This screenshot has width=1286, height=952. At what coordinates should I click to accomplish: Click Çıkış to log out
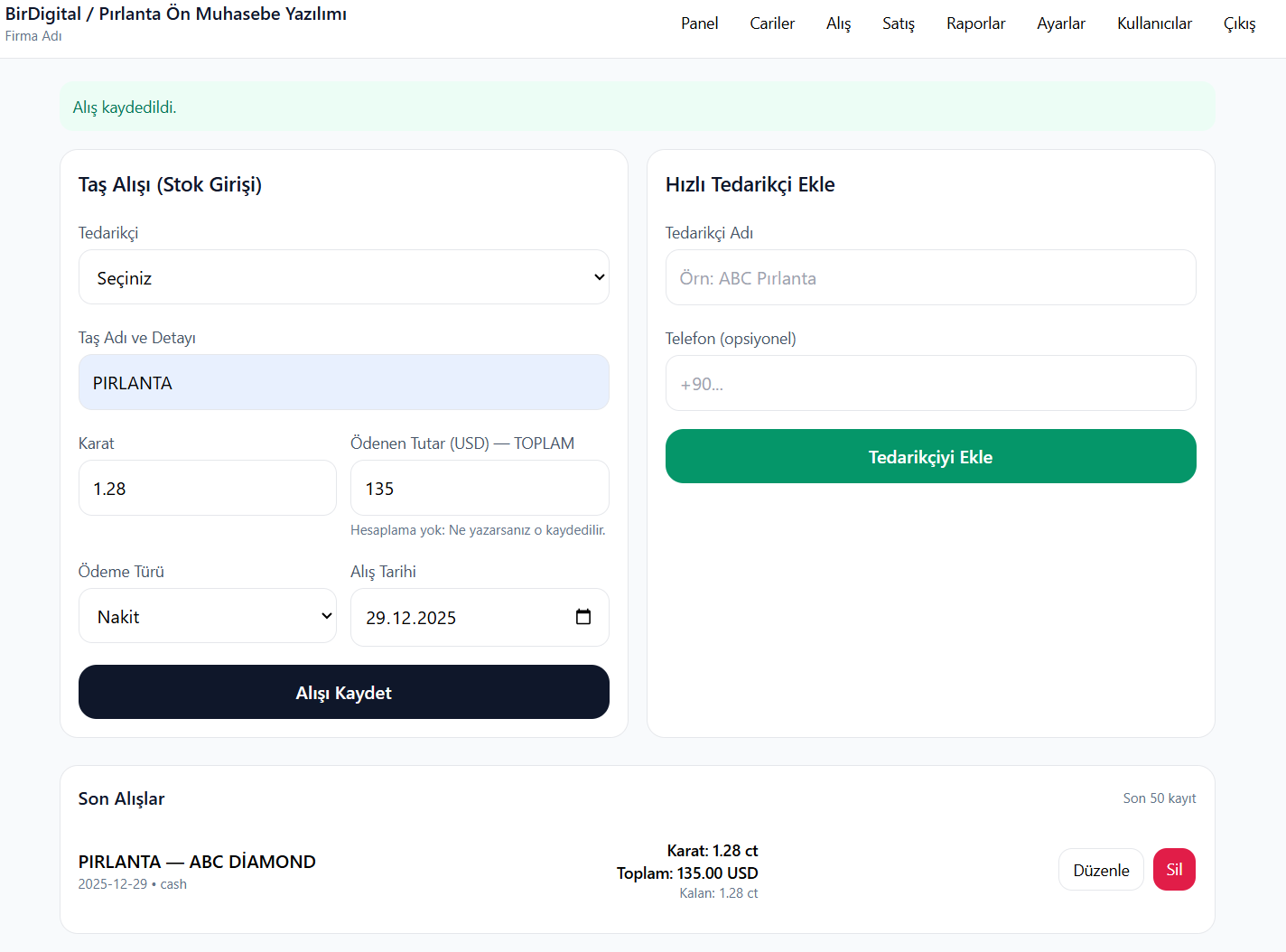(x=1239, y=23)
